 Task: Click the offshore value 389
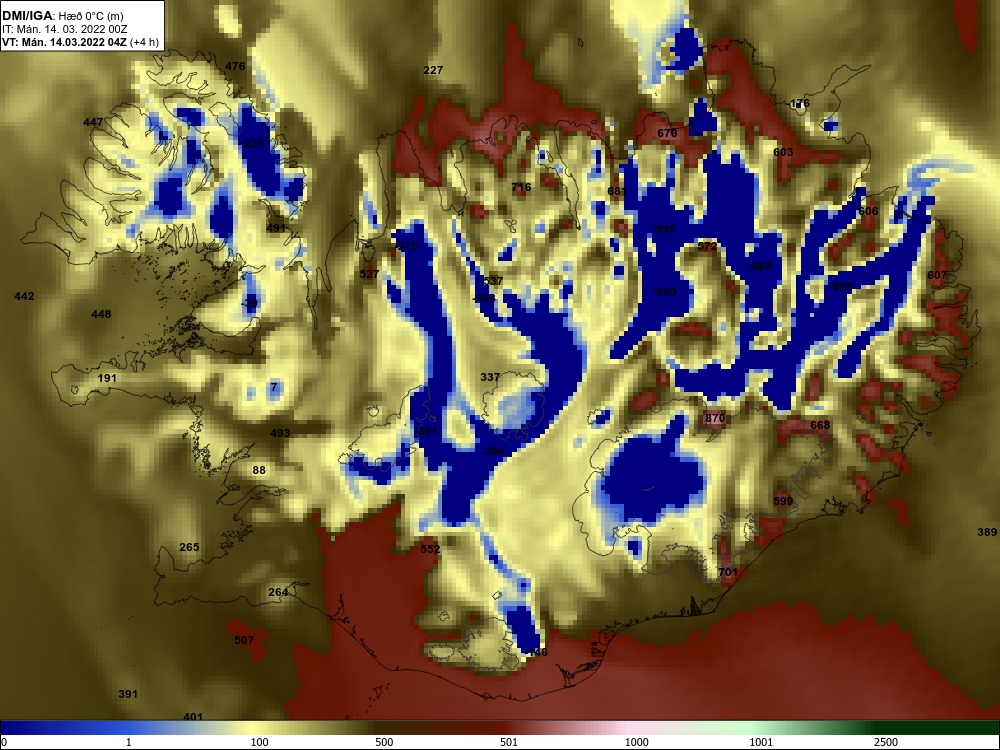coord(987,533)
